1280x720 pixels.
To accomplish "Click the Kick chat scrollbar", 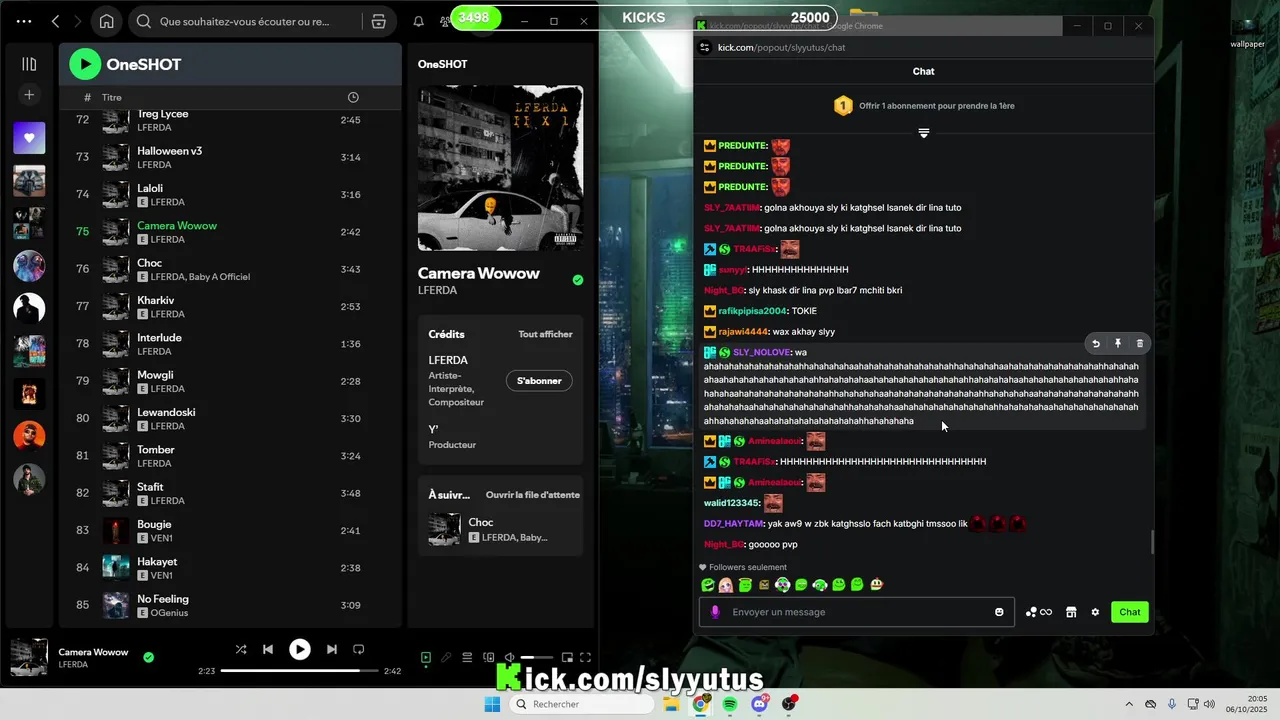I will click(1151, 542).
